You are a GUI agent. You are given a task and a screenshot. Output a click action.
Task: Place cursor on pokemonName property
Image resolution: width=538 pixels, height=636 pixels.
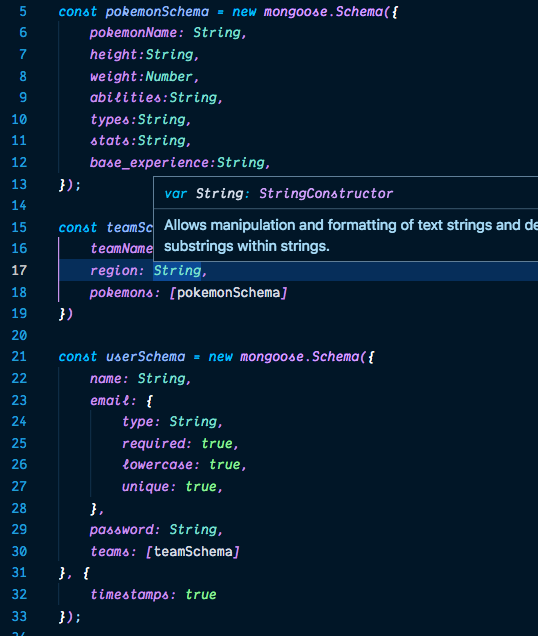coord(133,32)
